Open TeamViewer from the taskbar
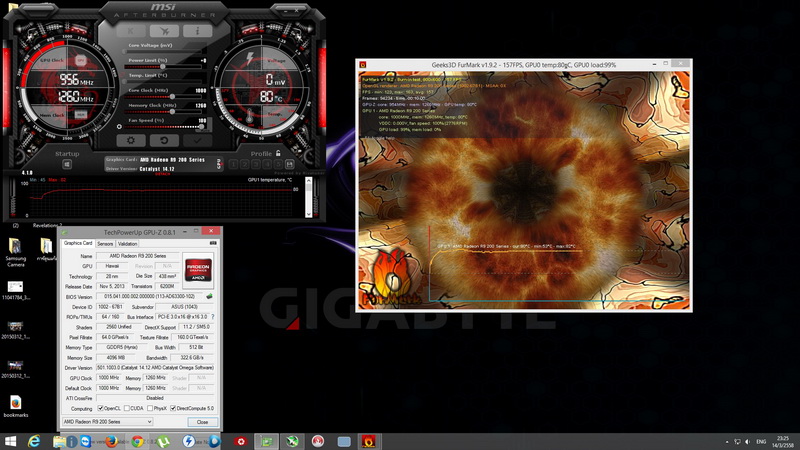 [85, 441]
